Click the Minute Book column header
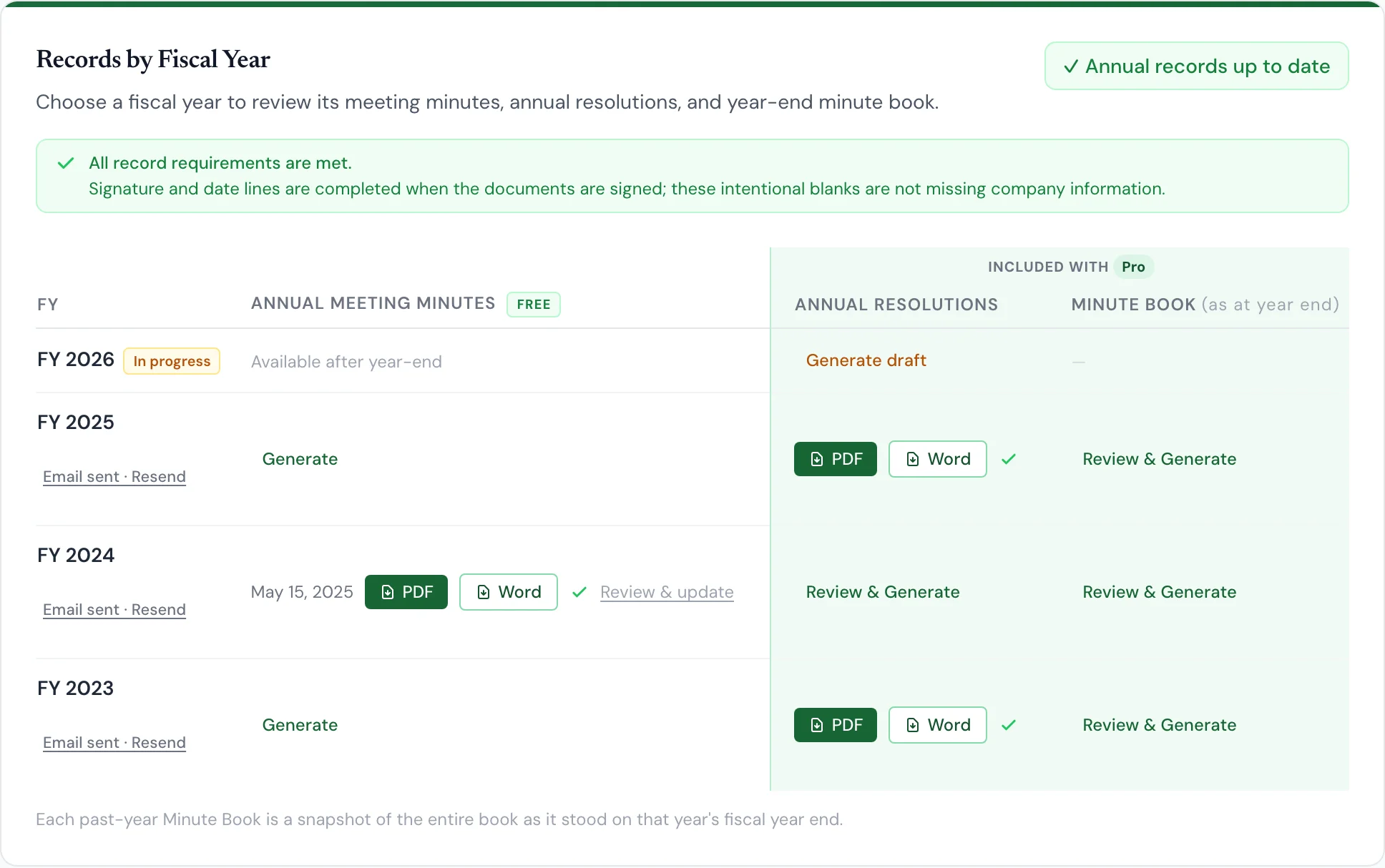This screenshot has width=1385, height=868. [1205, 305]
